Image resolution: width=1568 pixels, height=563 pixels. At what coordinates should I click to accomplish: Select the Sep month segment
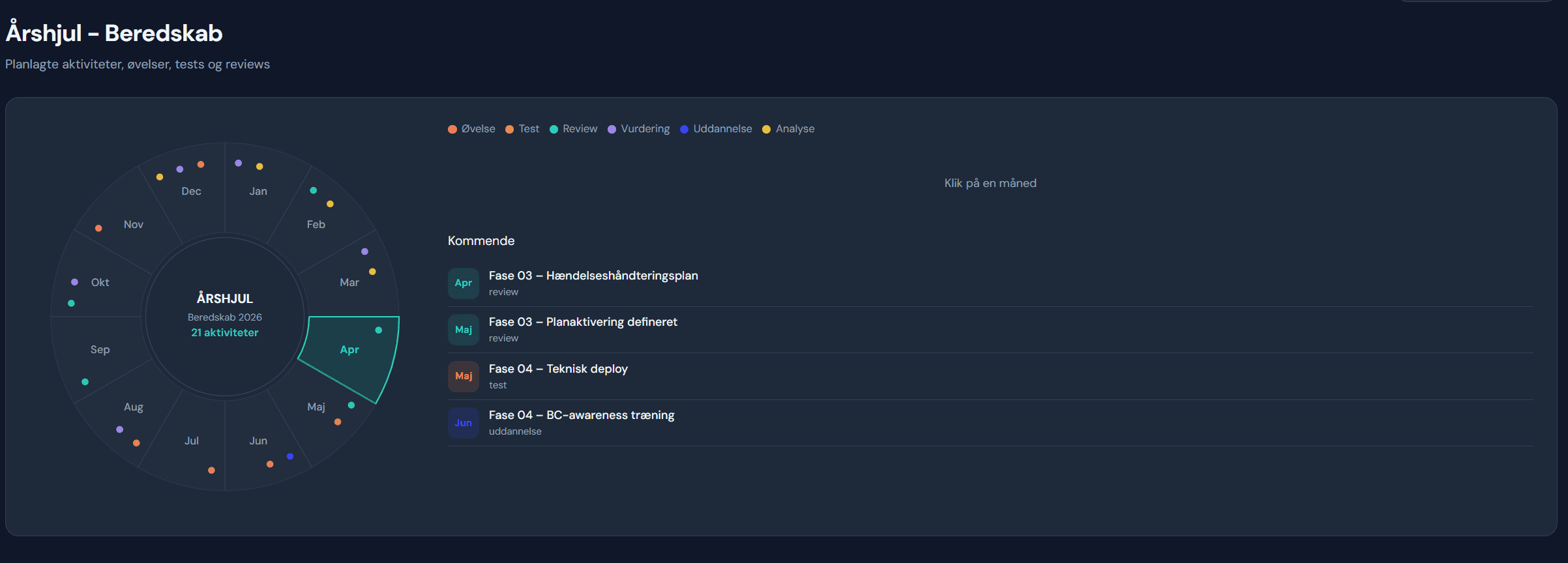tap(100, 350)
